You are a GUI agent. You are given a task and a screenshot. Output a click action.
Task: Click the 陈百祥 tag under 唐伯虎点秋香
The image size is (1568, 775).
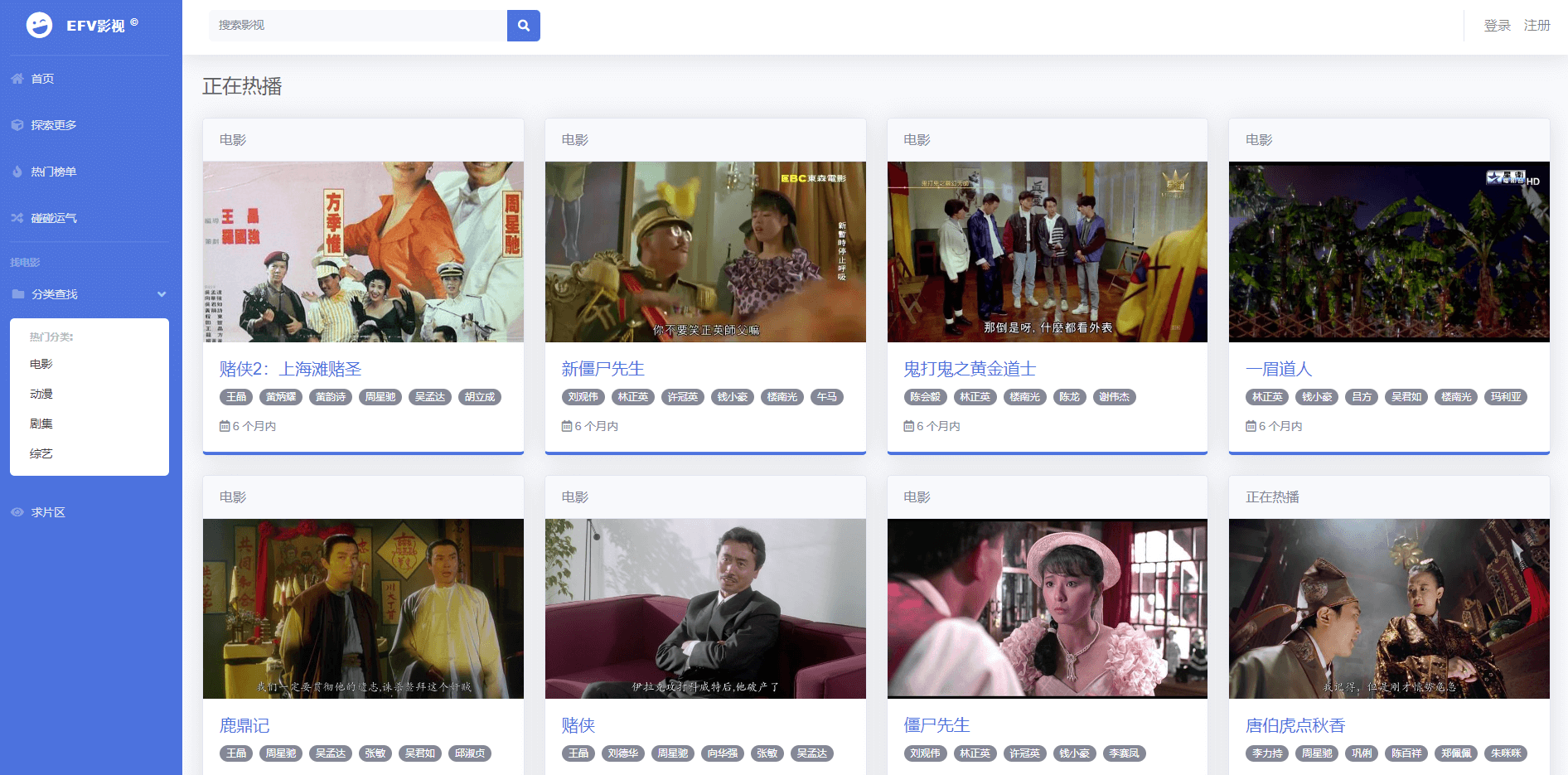coord(1406,753)
